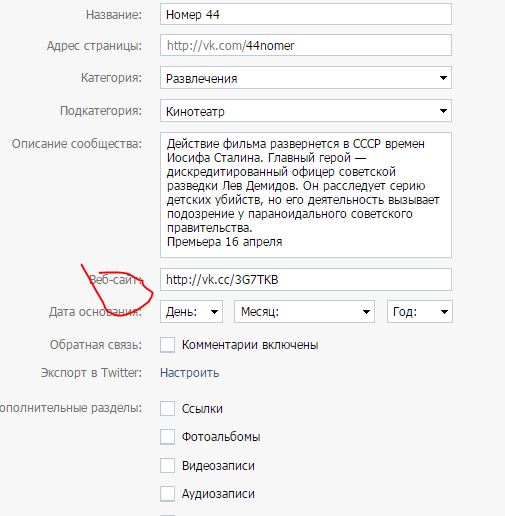Tick the Видеозаписи checkbox

tap(167, 465)
